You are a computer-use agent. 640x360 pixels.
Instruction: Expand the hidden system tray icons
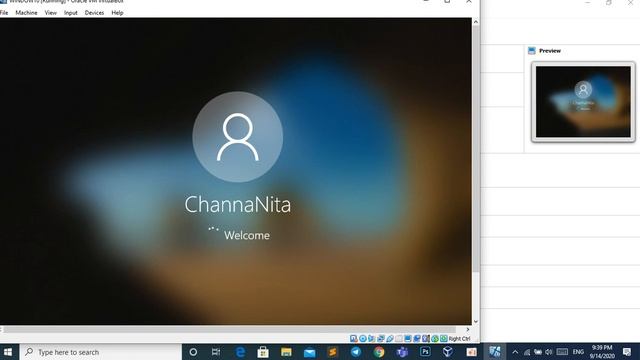515,352
